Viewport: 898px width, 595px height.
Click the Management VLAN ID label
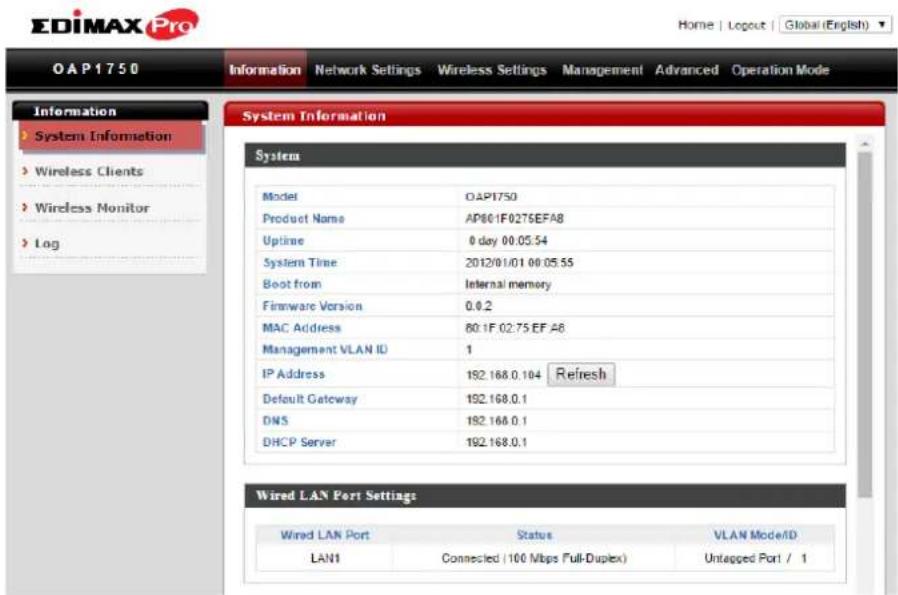(325, 350)
